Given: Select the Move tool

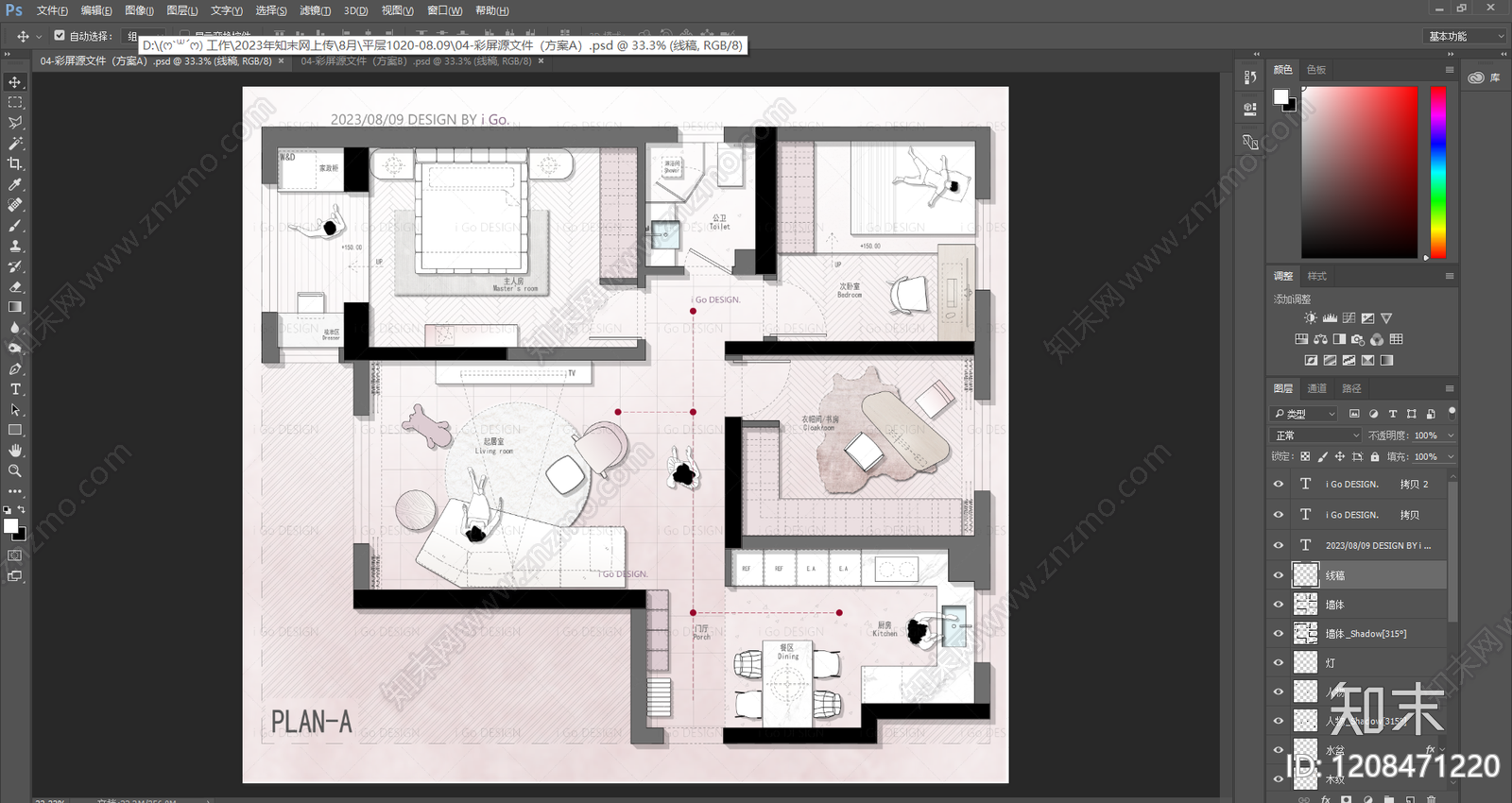Looking at the screenshot, I should pyautogui.click(x=15, y=82).
